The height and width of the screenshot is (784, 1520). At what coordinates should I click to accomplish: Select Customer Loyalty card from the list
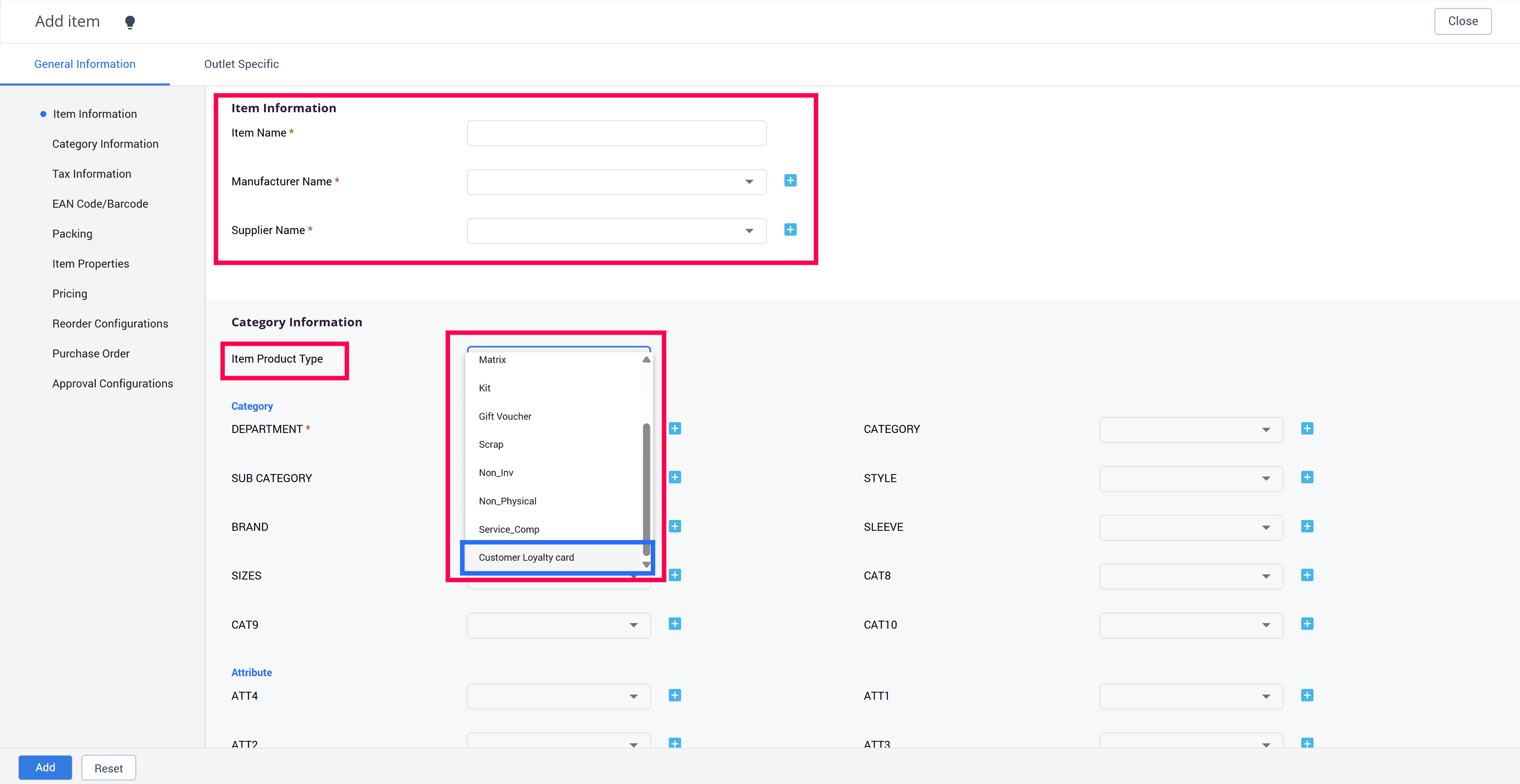[x=526, y=558]
